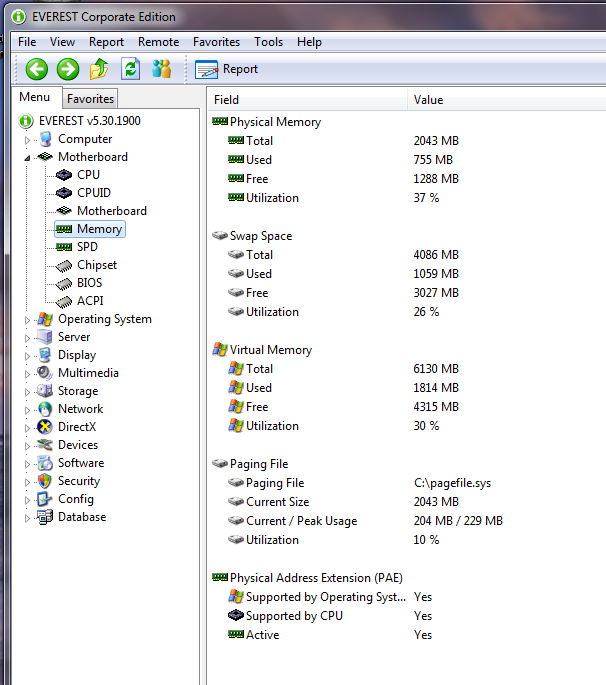Click the 2043 MB Physical Memory Total value
The image size is (606, 685).
(436, 141)
